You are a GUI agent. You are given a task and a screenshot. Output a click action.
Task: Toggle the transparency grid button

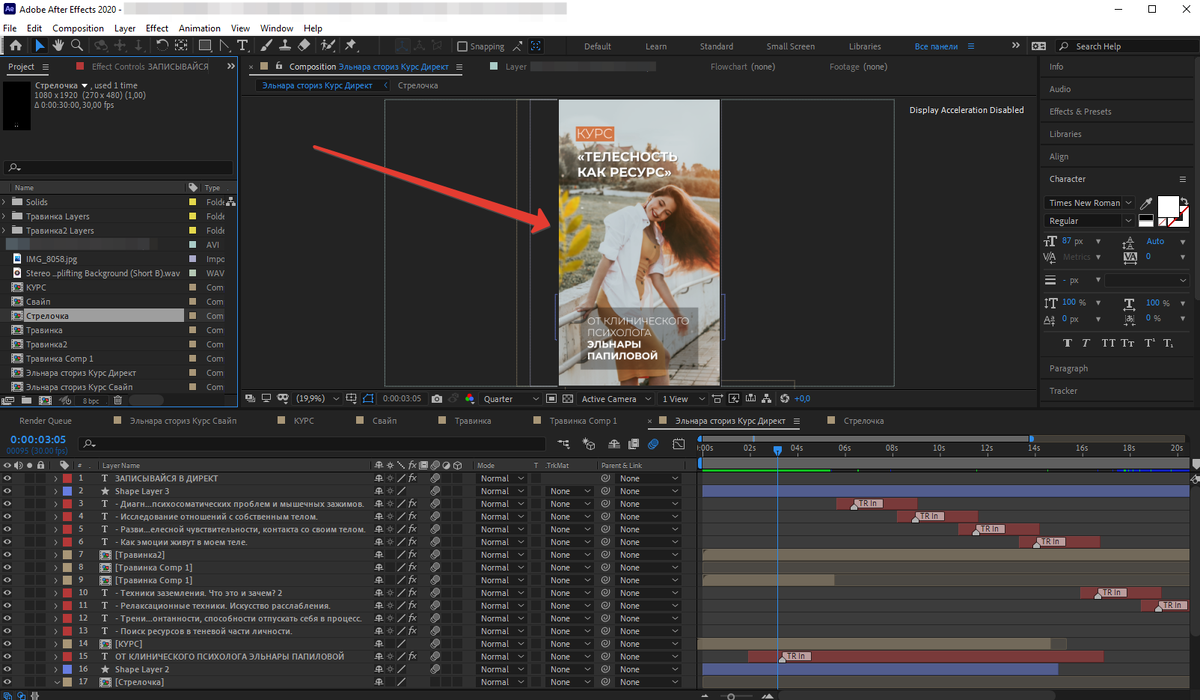567,398
